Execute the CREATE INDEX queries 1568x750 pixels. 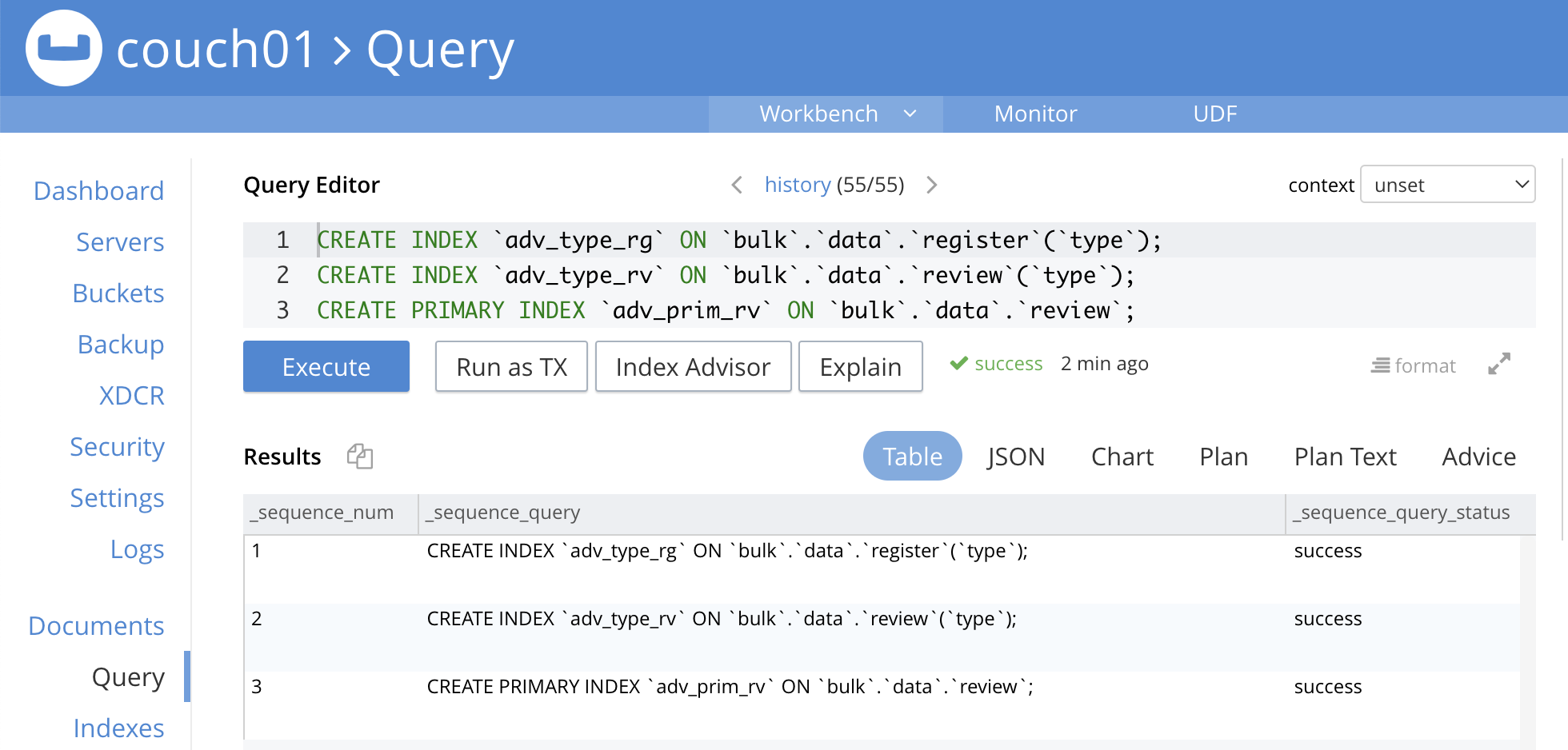[326, 366]
